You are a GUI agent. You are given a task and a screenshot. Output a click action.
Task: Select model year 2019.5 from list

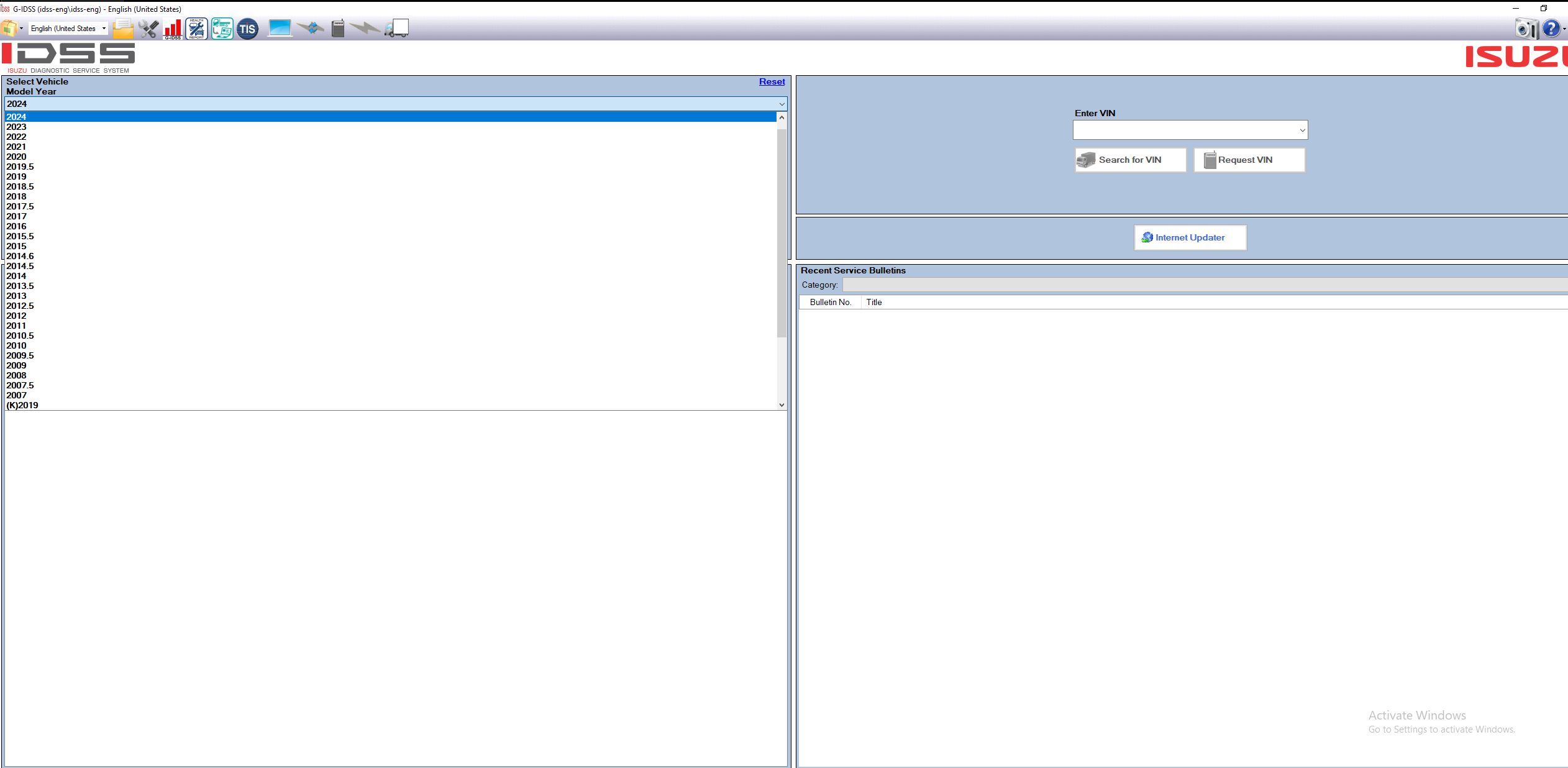21,167
